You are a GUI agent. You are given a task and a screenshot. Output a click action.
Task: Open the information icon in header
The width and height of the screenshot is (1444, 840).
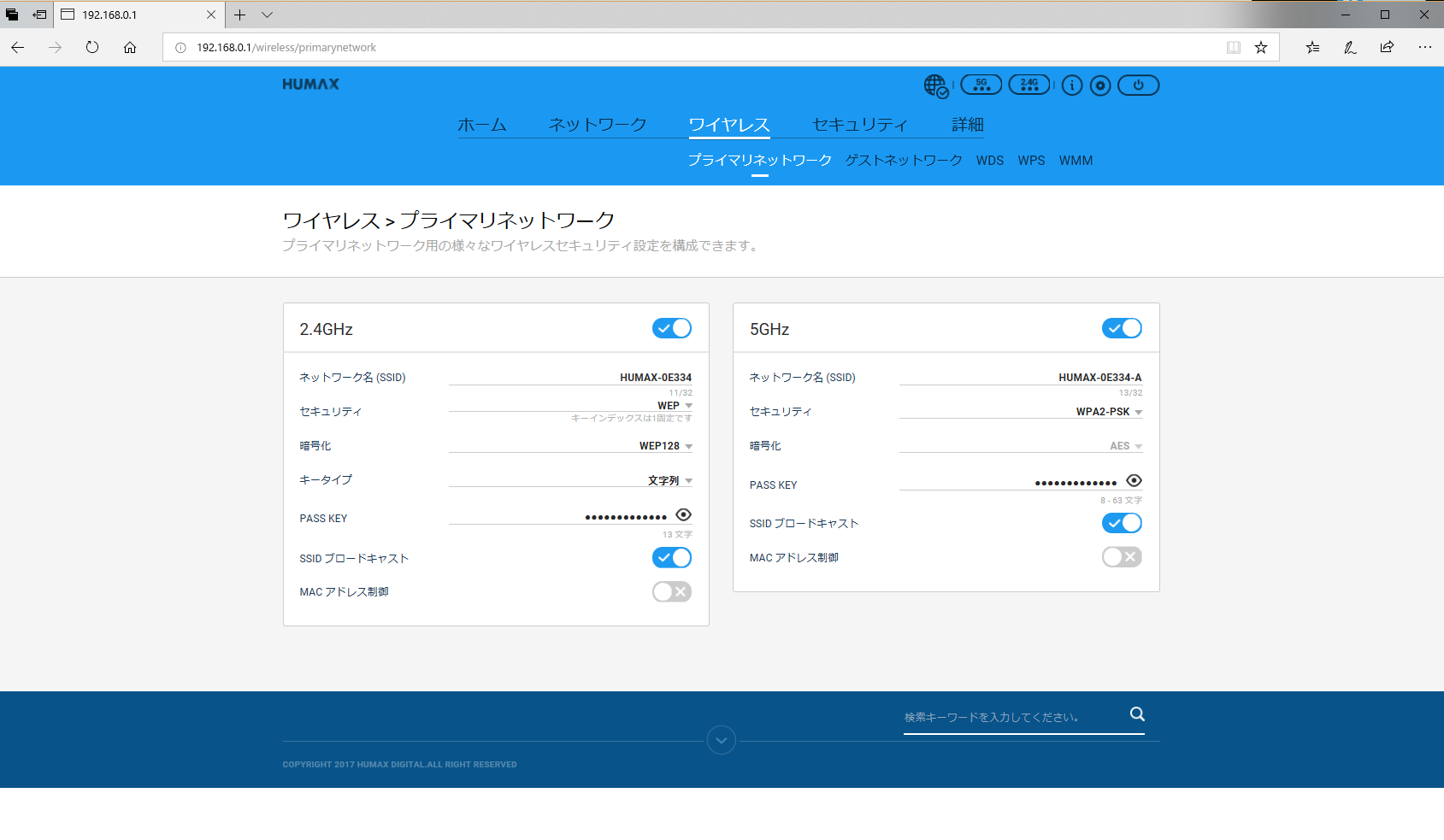(1072, 85)
